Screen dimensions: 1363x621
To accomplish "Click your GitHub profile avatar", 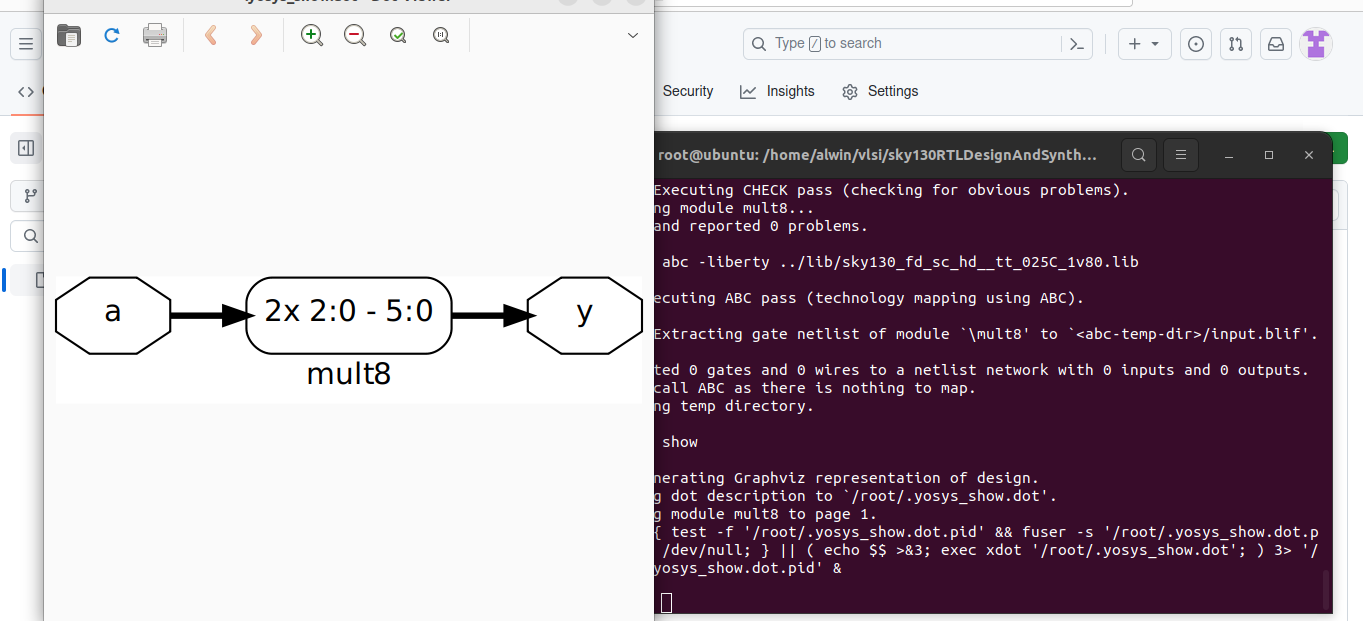I will coord(1315,43).
